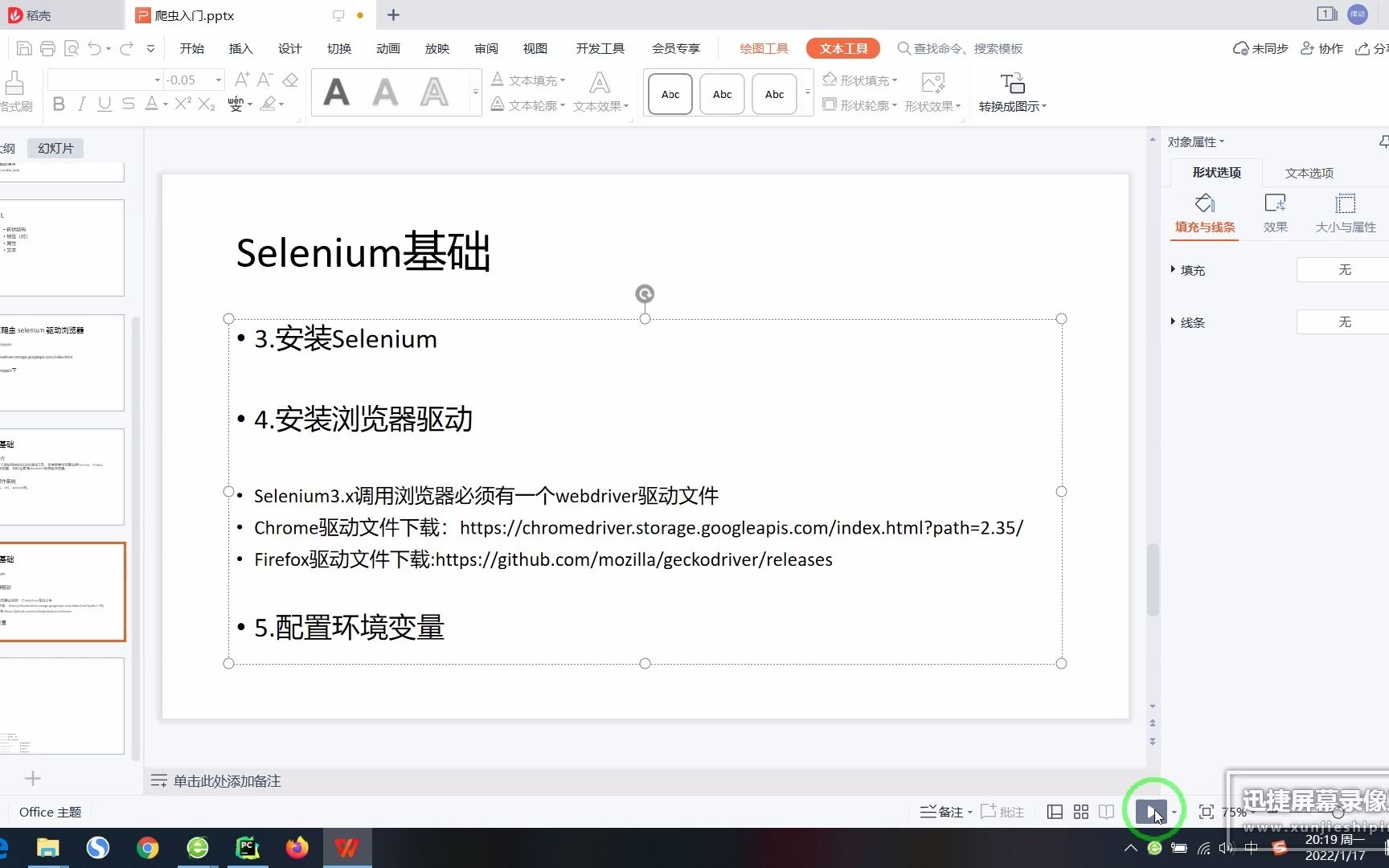
Task: Open Size and Properties (大小与属性) icon
Action: [1345, 203]
